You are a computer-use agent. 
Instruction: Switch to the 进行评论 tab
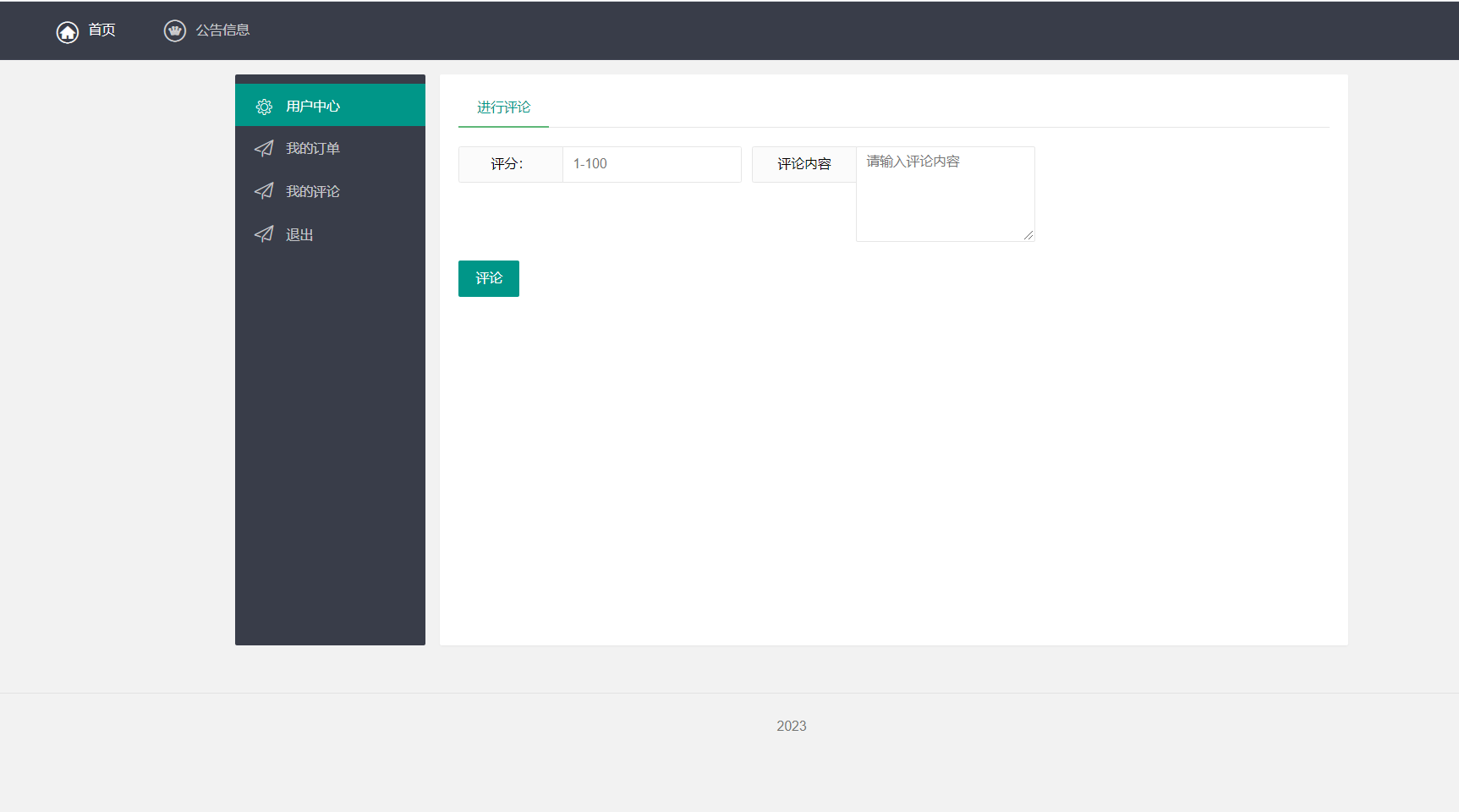[503, 107]
